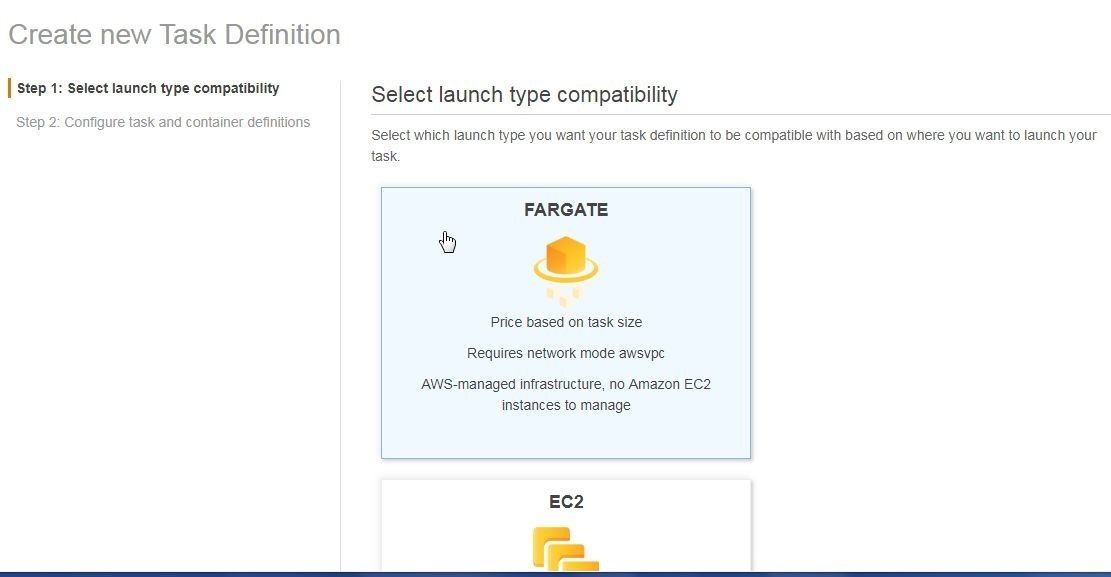The height and width of the screenshot is (577, 1111).
Task: Choose EC2 as the launch compatibility option
Action: [x=566, y=525]
